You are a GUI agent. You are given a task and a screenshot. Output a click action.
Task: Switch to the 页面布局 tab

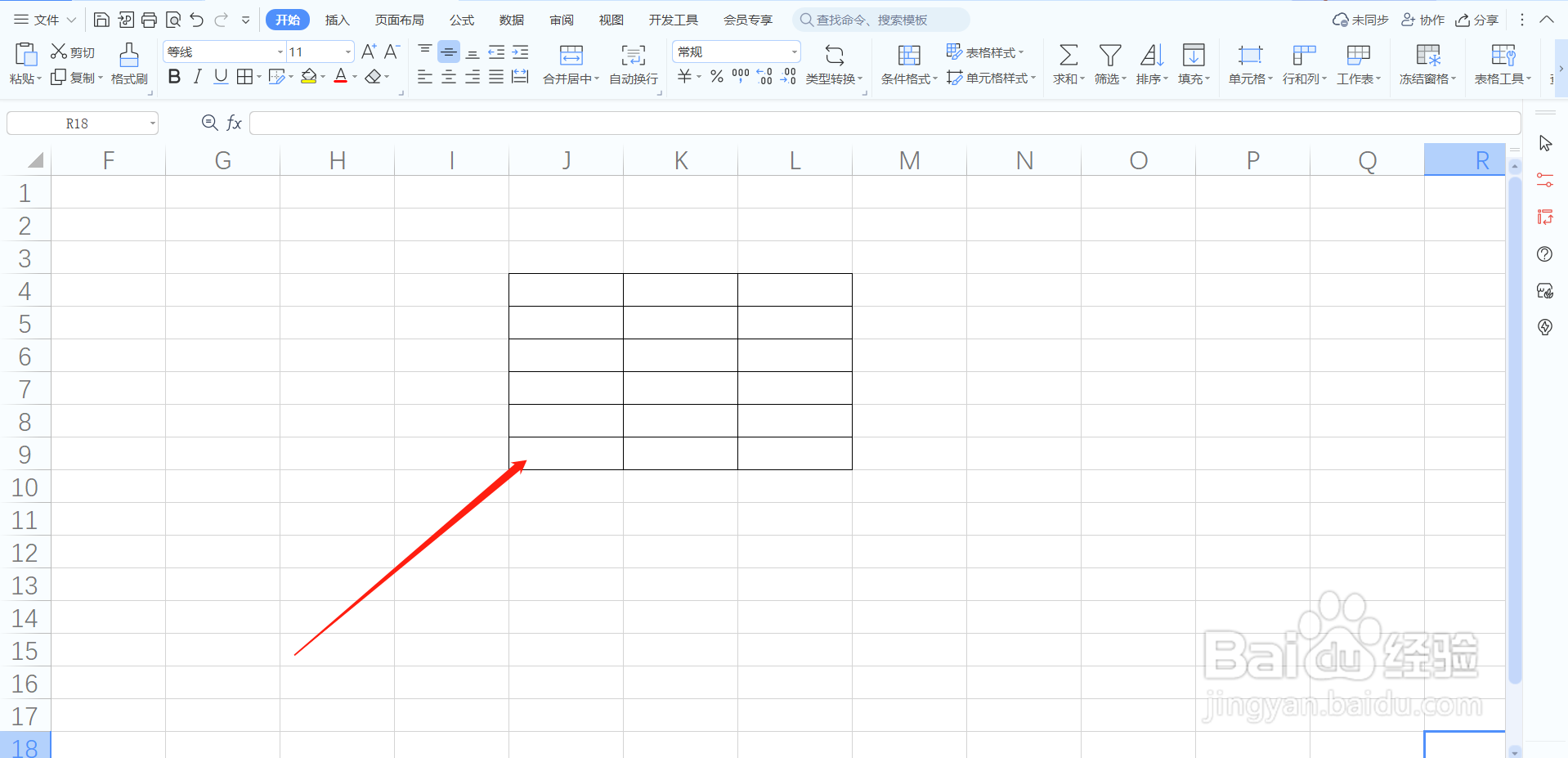(x=400, y=20)
